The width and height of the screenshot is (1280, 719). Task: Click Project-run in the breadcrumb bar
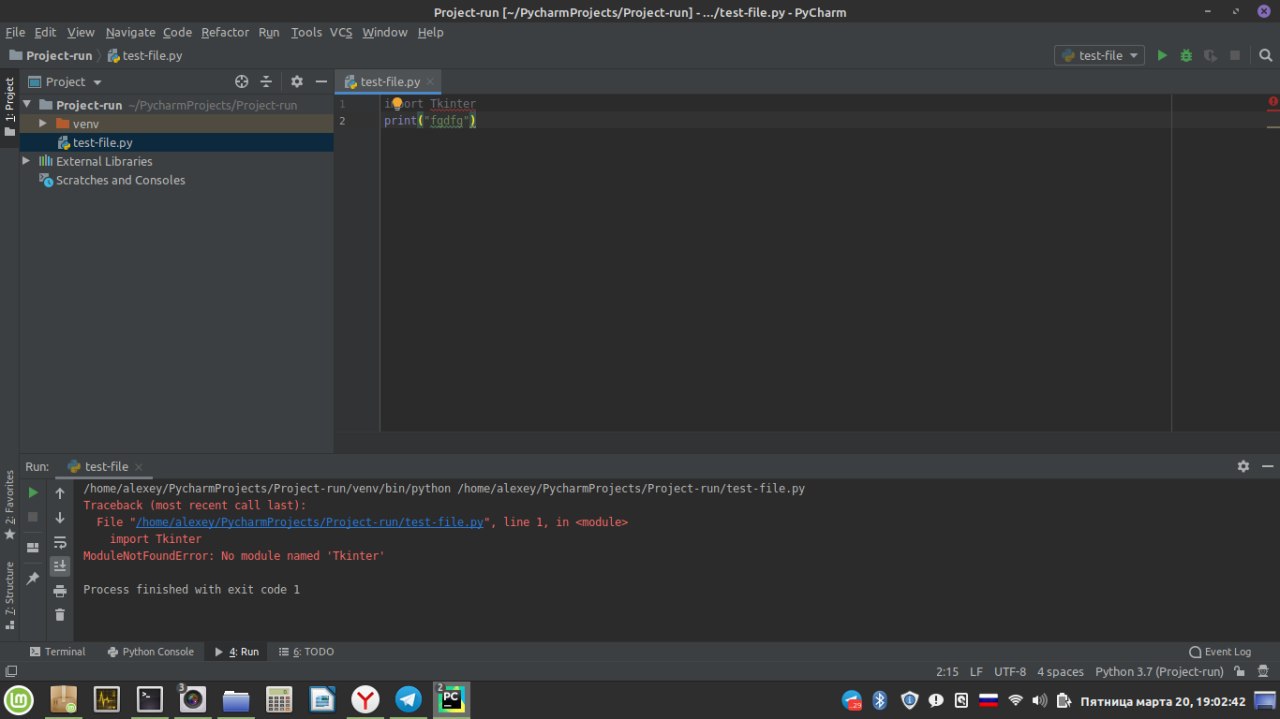pos(50,56)
